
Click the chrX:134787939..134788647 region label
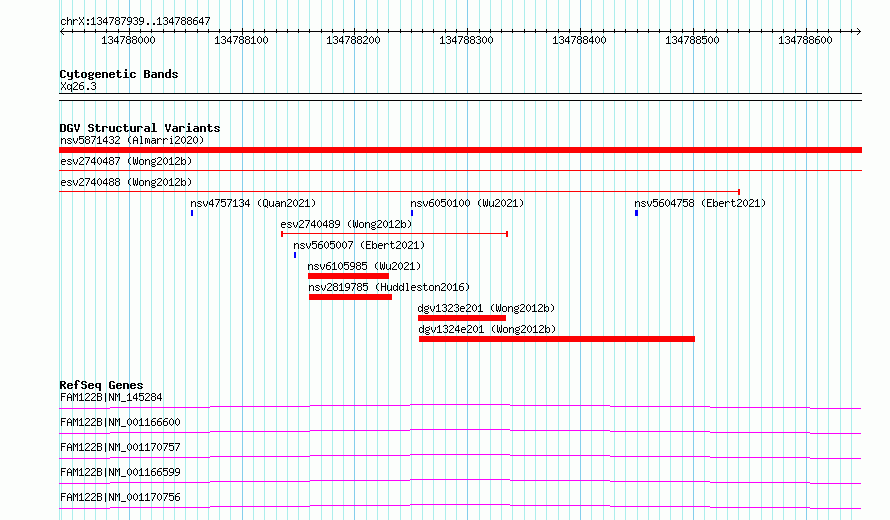(135, 22)
